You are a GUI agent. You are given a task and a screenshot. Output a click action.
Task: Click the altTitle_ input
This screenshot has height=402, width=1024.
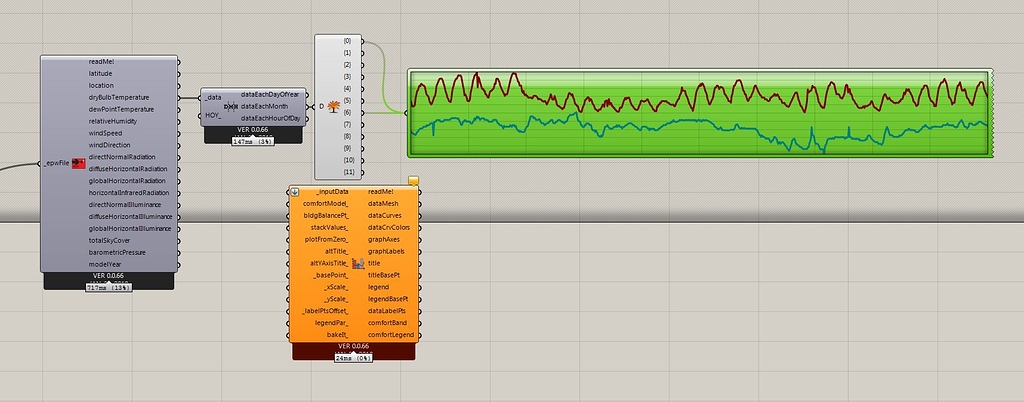(x=337, y=251)
